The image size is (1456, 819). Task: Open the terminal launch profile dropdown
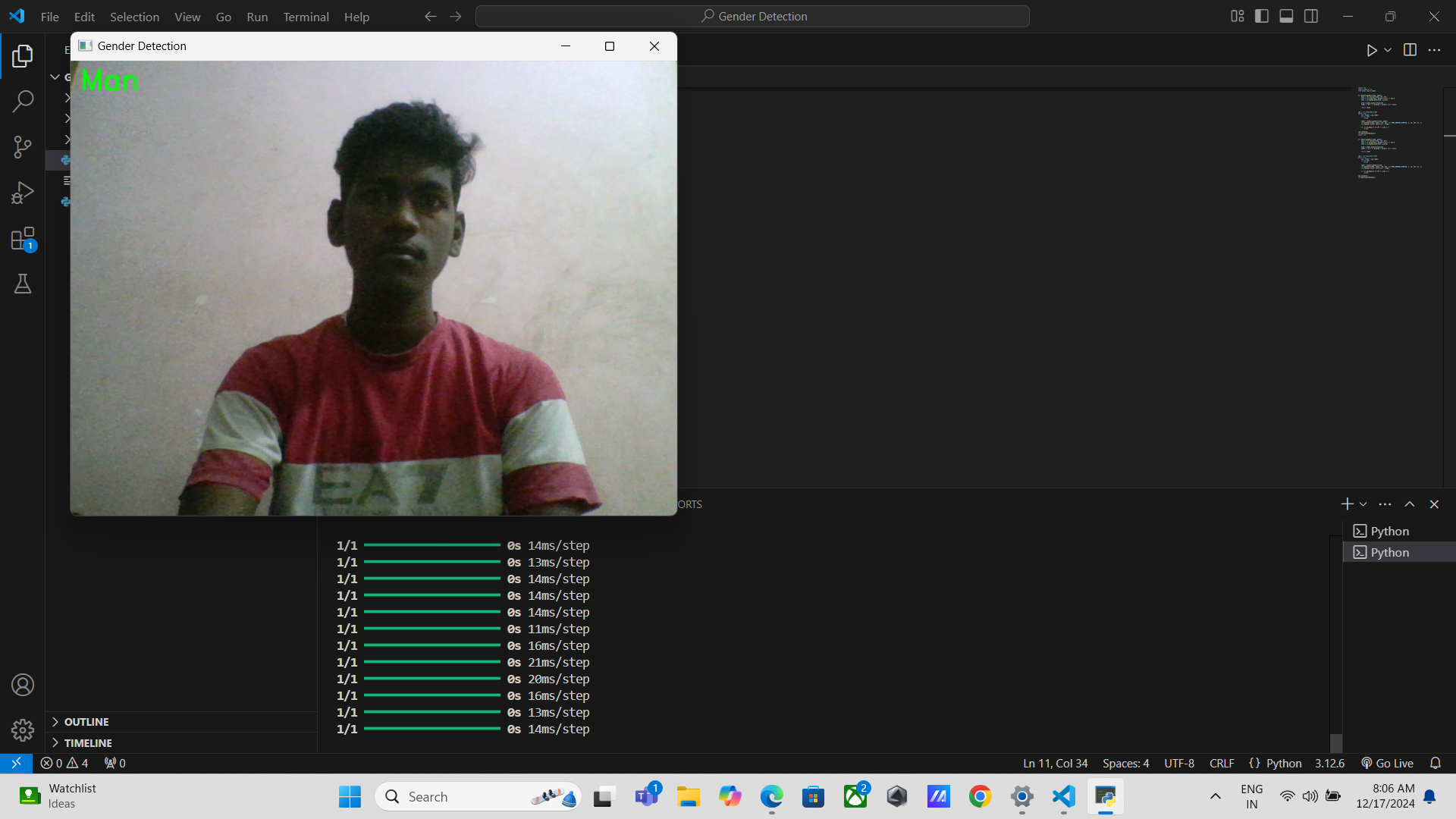[x=1363, y=504]
